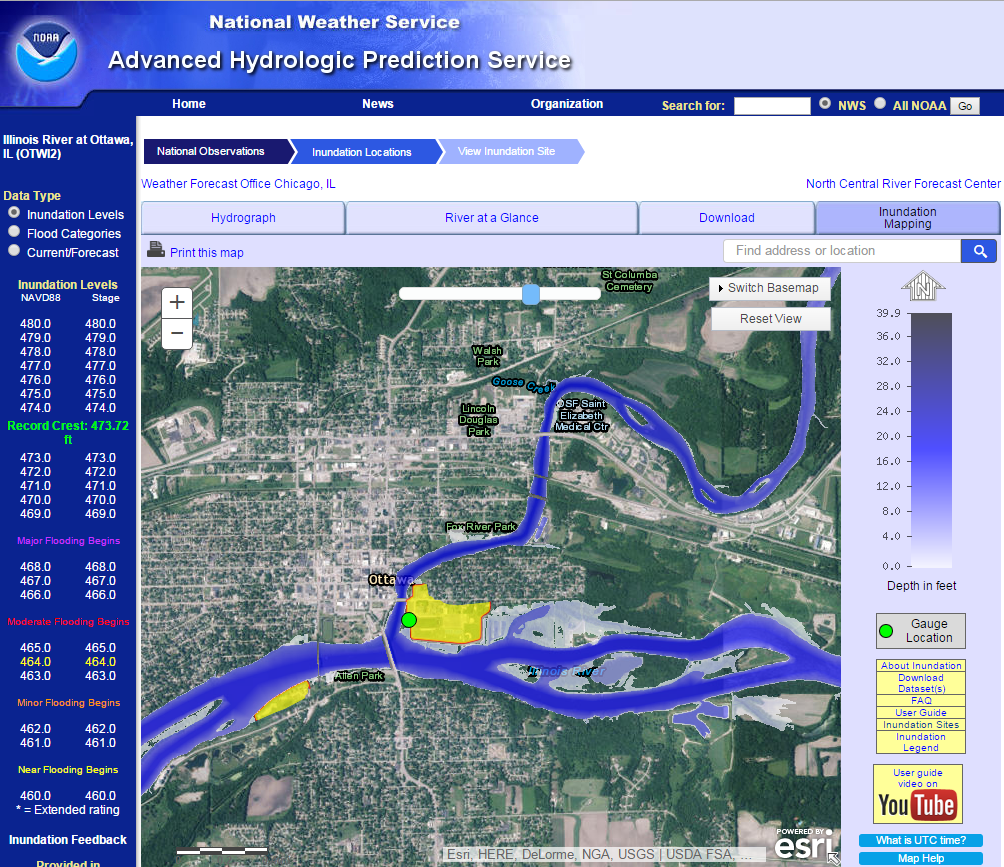1004x867 pixels.
Task: Select the Inundation Levels radio button
Action: pos(14,214)
